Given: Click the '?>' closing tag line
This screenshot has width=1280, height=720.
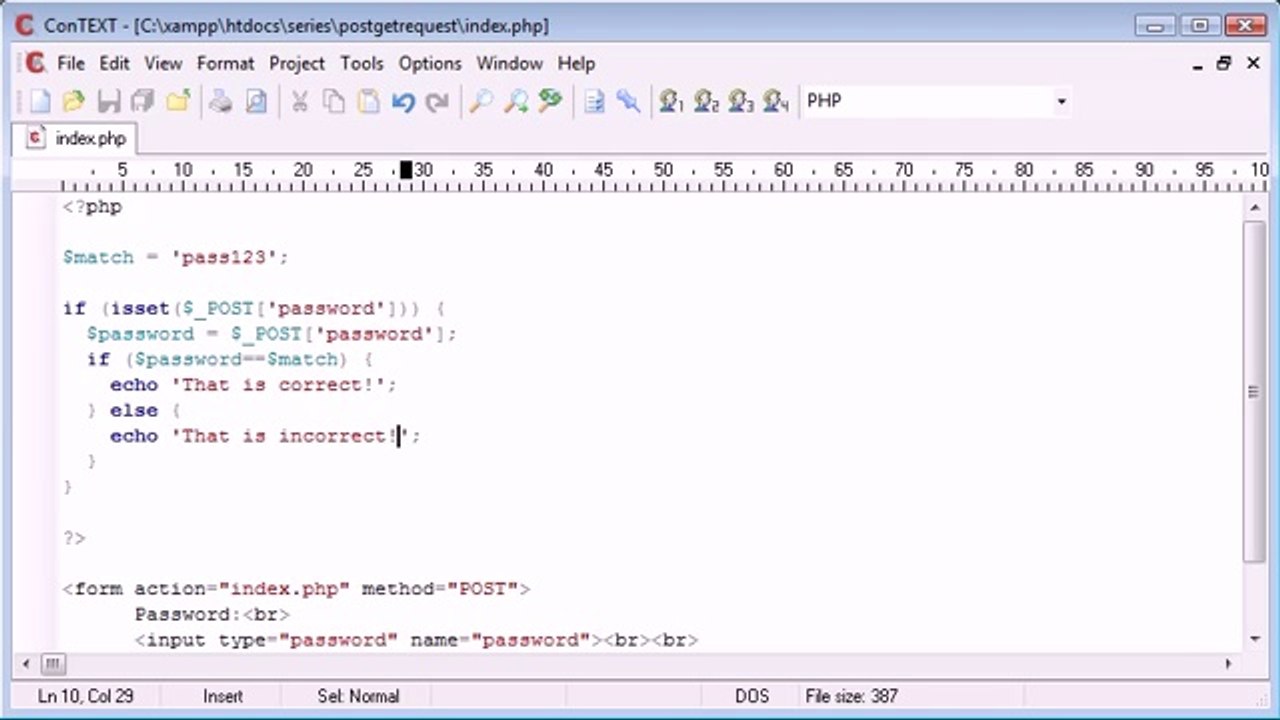Looking at the screenshot, I should pyautogui.click(x=74, y=538).
